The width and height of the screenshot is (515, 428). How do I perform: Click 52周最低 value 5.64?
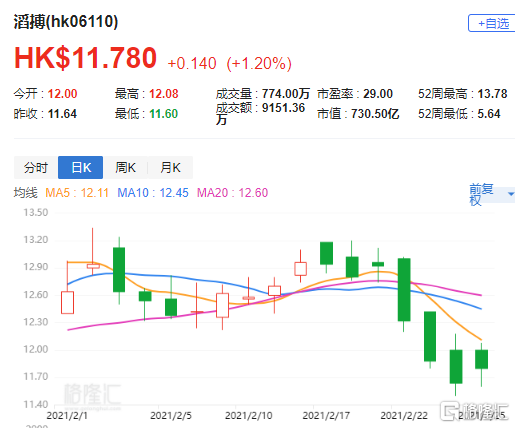tap(489, 114)
